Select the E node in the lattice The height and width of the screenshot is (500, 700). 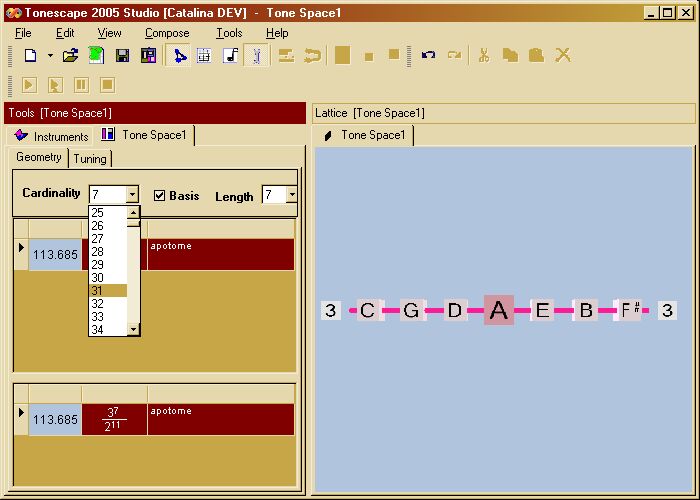542,310
